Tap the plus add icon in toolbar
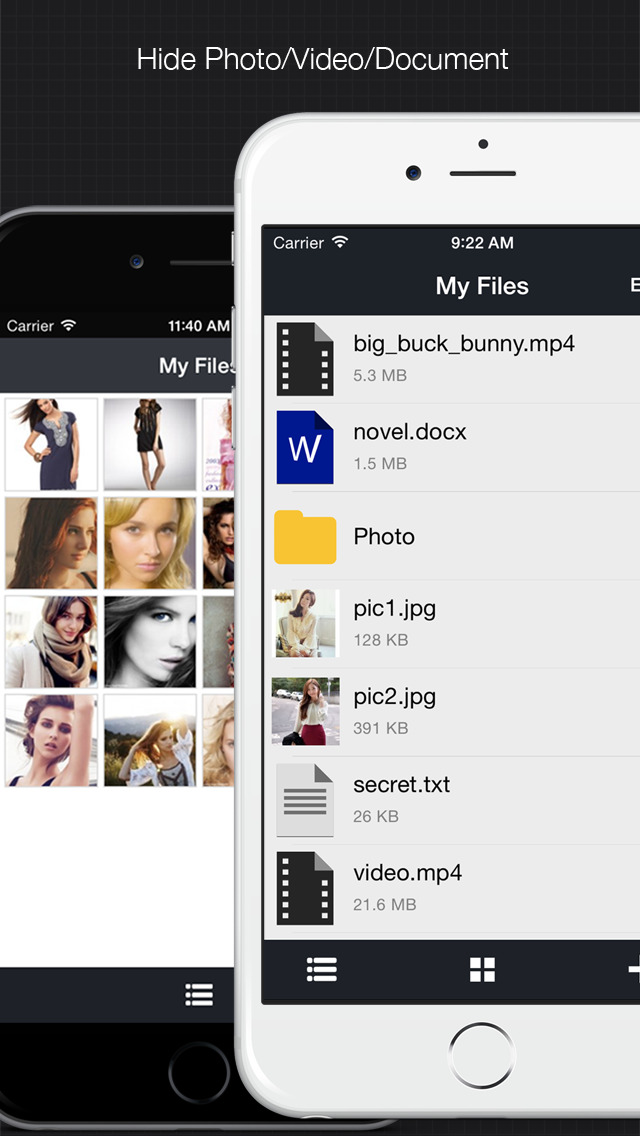 pyautogui.click(x=632, y=969)
